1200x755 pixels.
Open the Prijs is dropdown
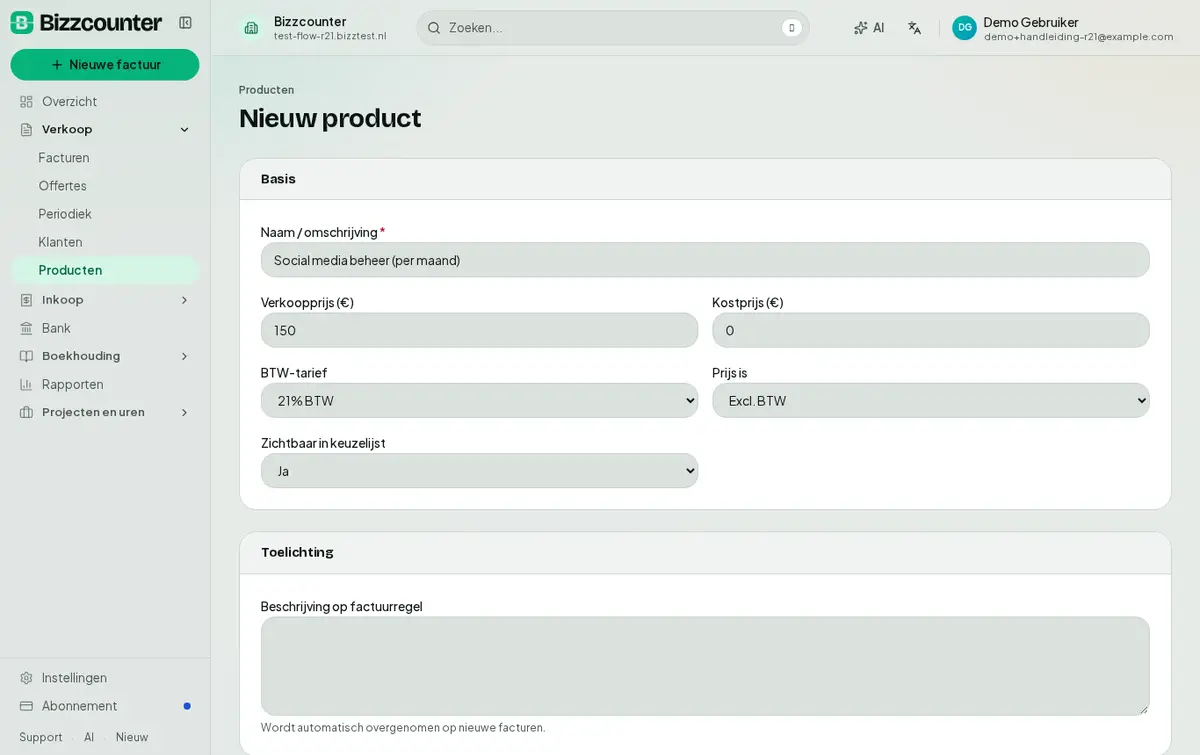tap(931, 400)
